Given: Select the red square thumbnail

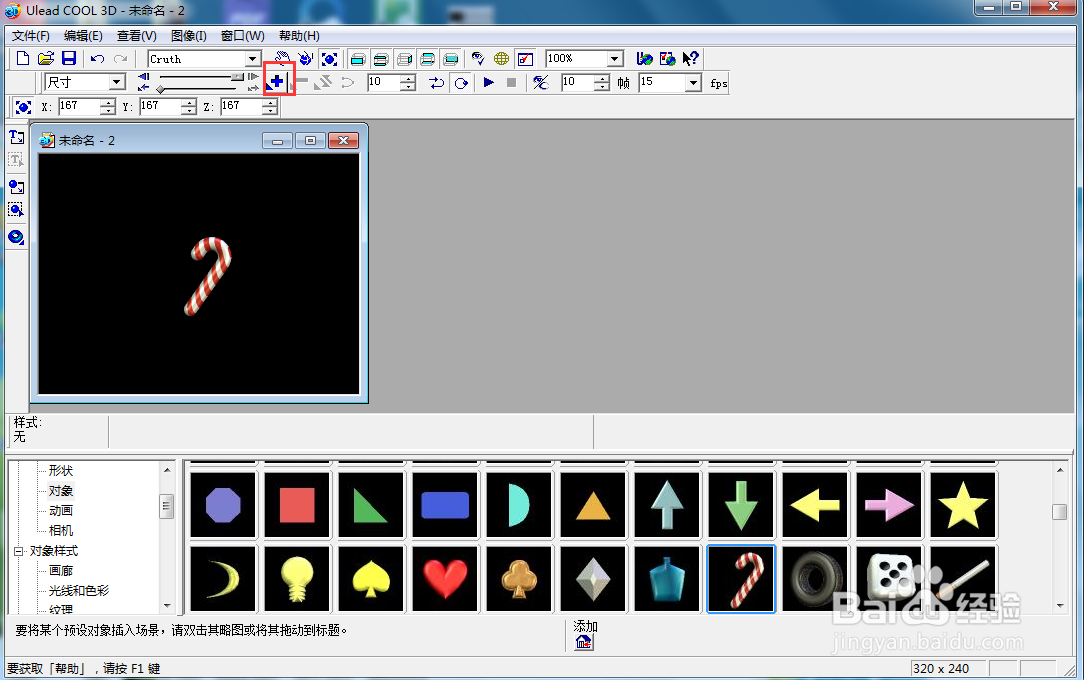Looking at the screenshot, I should tap(297, 505).
